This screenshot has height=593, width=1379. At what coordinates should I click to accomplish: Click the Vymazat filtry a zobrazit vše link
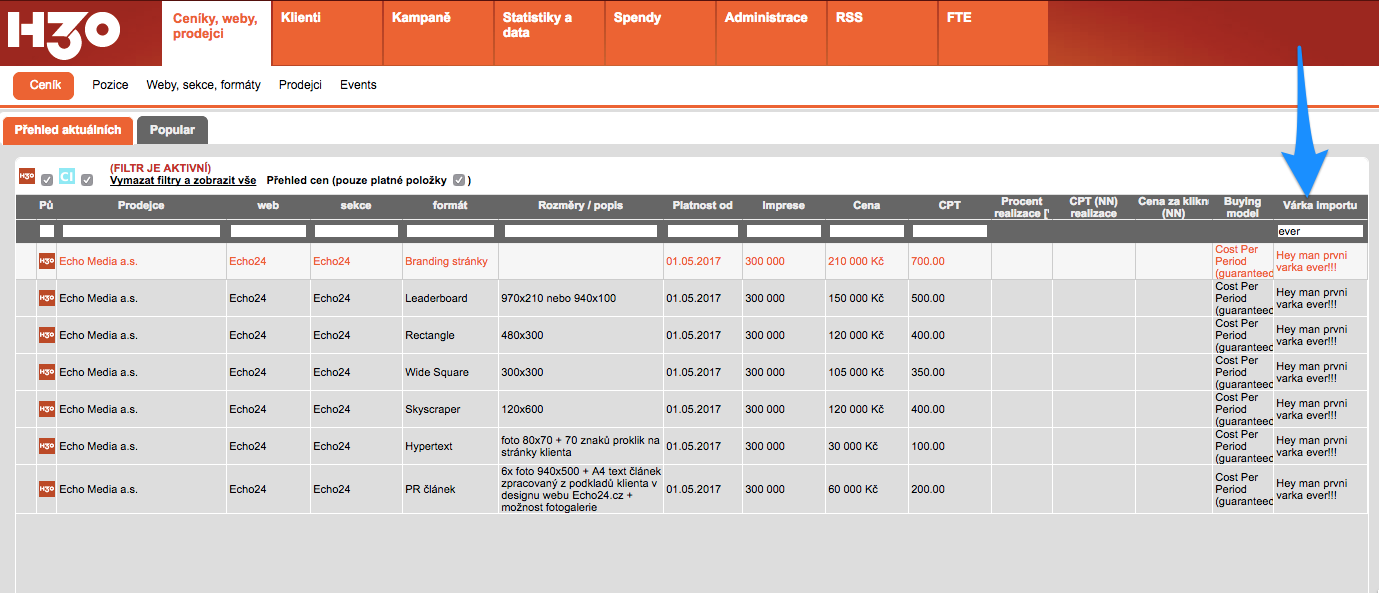click(x=182, y=180)
